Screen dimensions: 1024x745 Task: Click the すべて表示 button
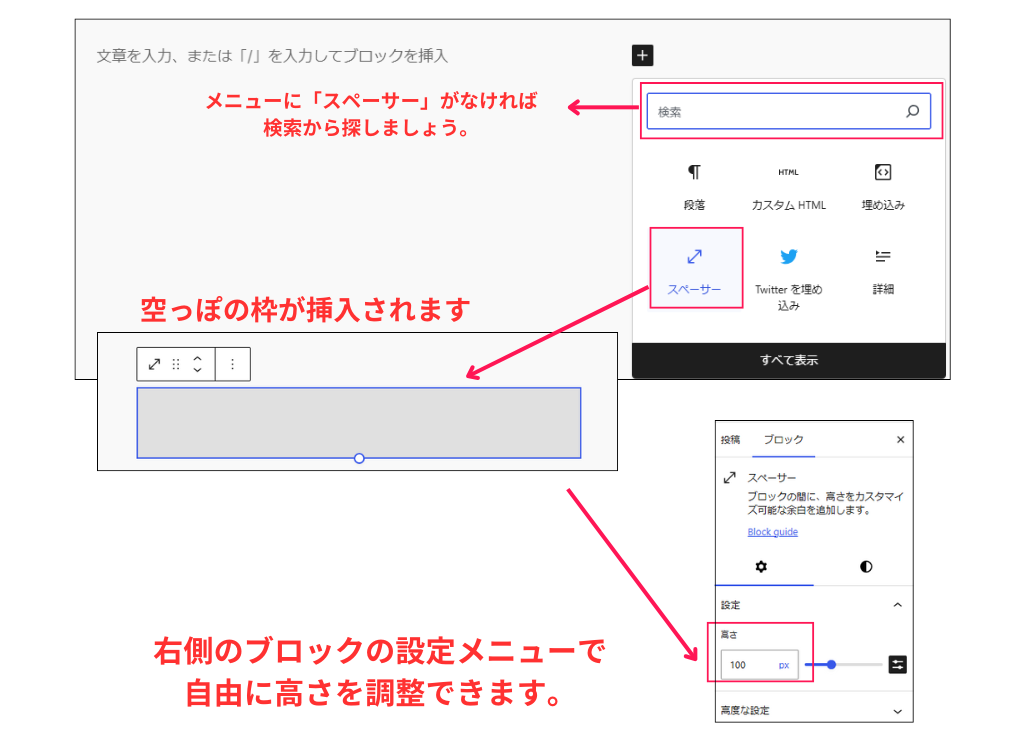789,362
